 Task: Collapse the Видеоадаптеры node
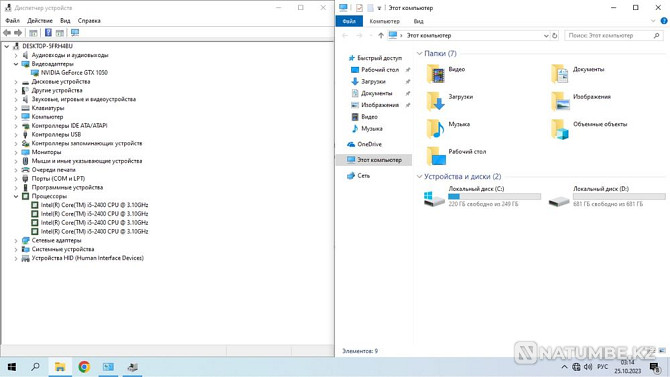tap(16, 64)
